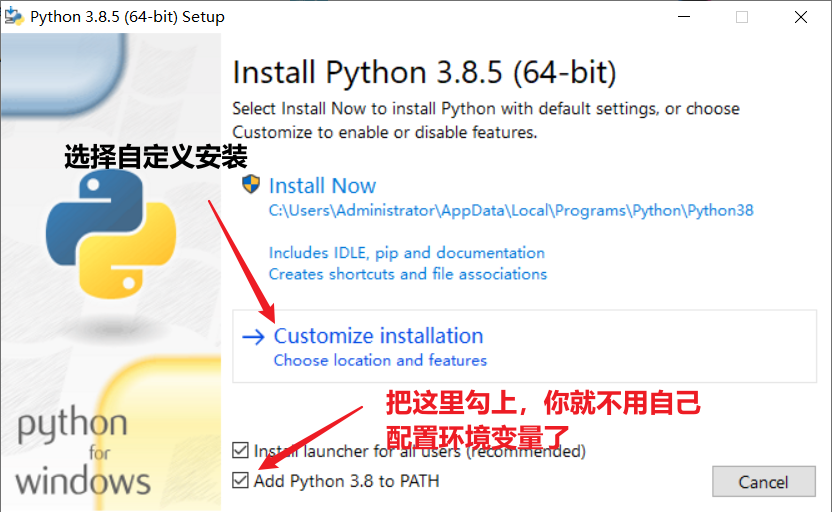Click the blue arrow beside Customize installation
The width and height of the screenshot is (832, 512).
tap(253, 337)
